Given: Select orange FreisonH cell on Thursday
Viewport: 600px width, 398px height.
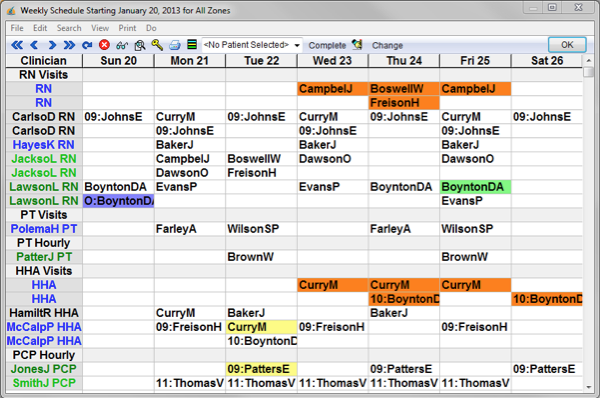Looking at the screenshot, I should (404, 103).
